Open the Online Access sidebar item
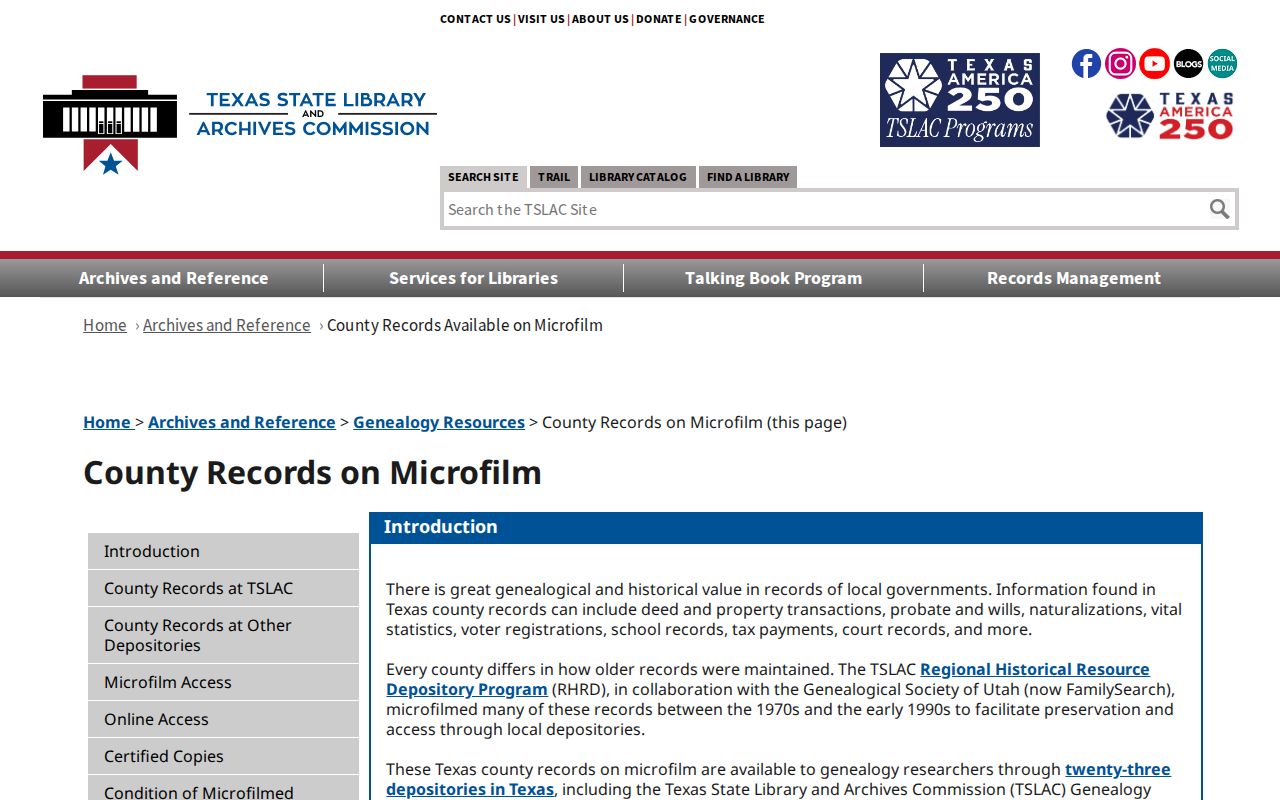This screenshot has height=800, width=1280. pyautogui.click(x=223, y=719)
